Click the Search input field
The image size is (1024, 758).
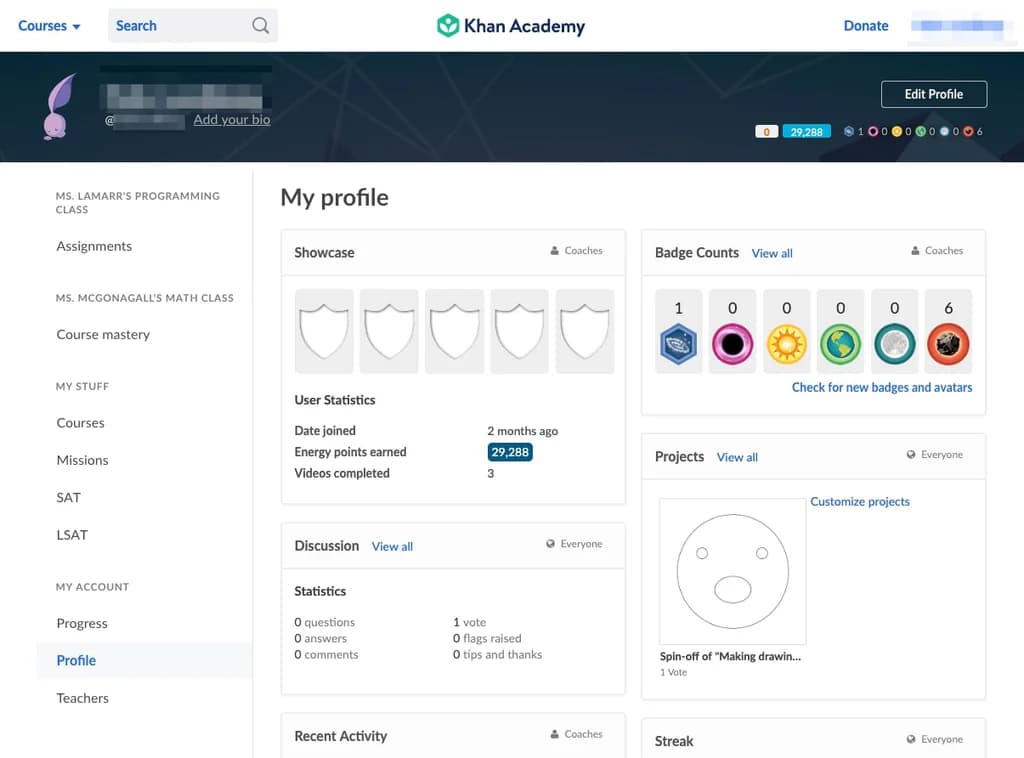coord(193,25)
